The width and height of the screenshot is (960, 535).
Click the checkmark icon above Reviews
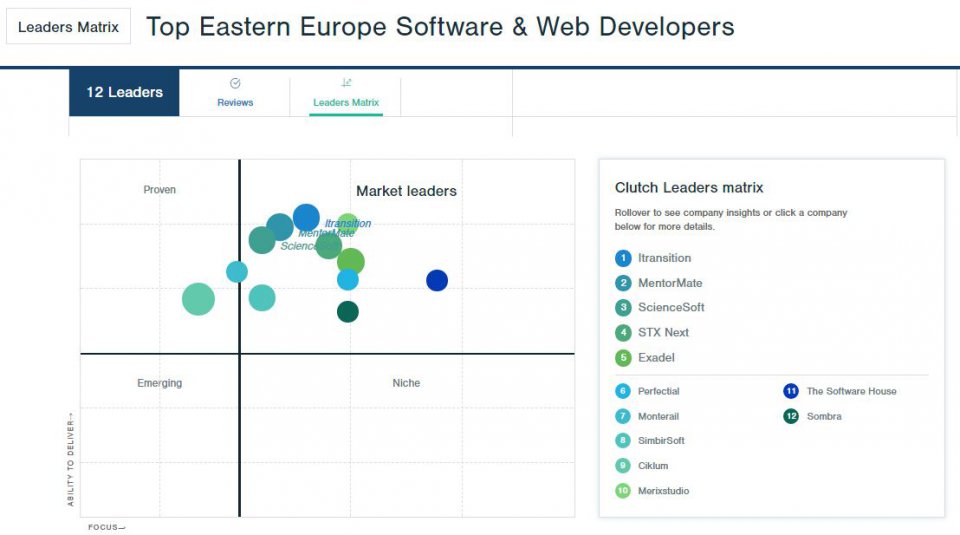235,84
